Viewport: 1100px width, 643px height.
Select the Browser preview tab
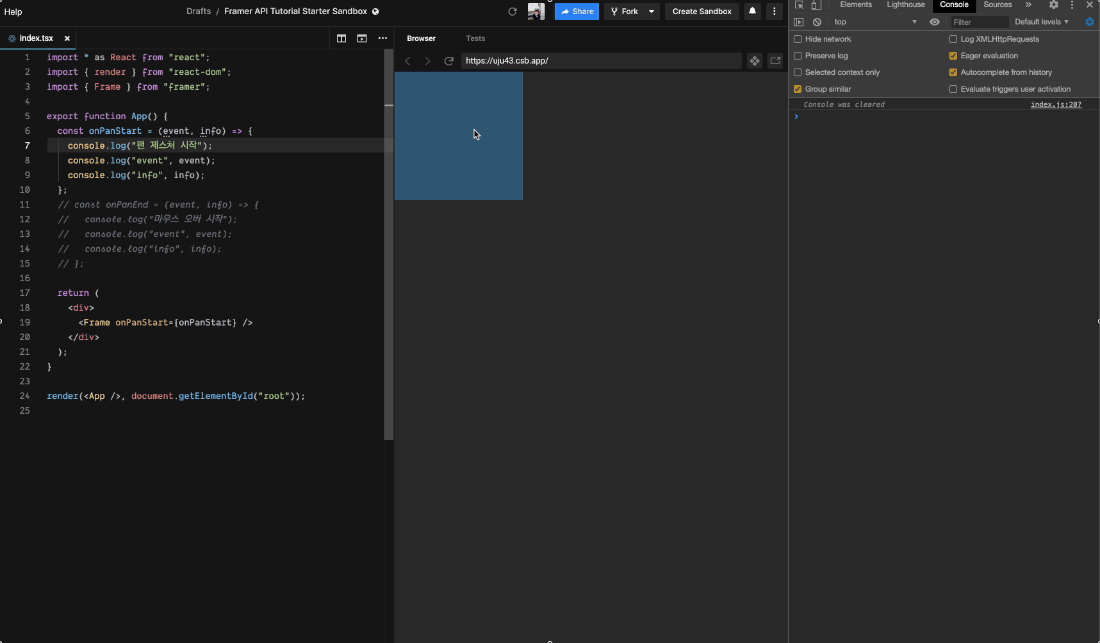(421, 39)
